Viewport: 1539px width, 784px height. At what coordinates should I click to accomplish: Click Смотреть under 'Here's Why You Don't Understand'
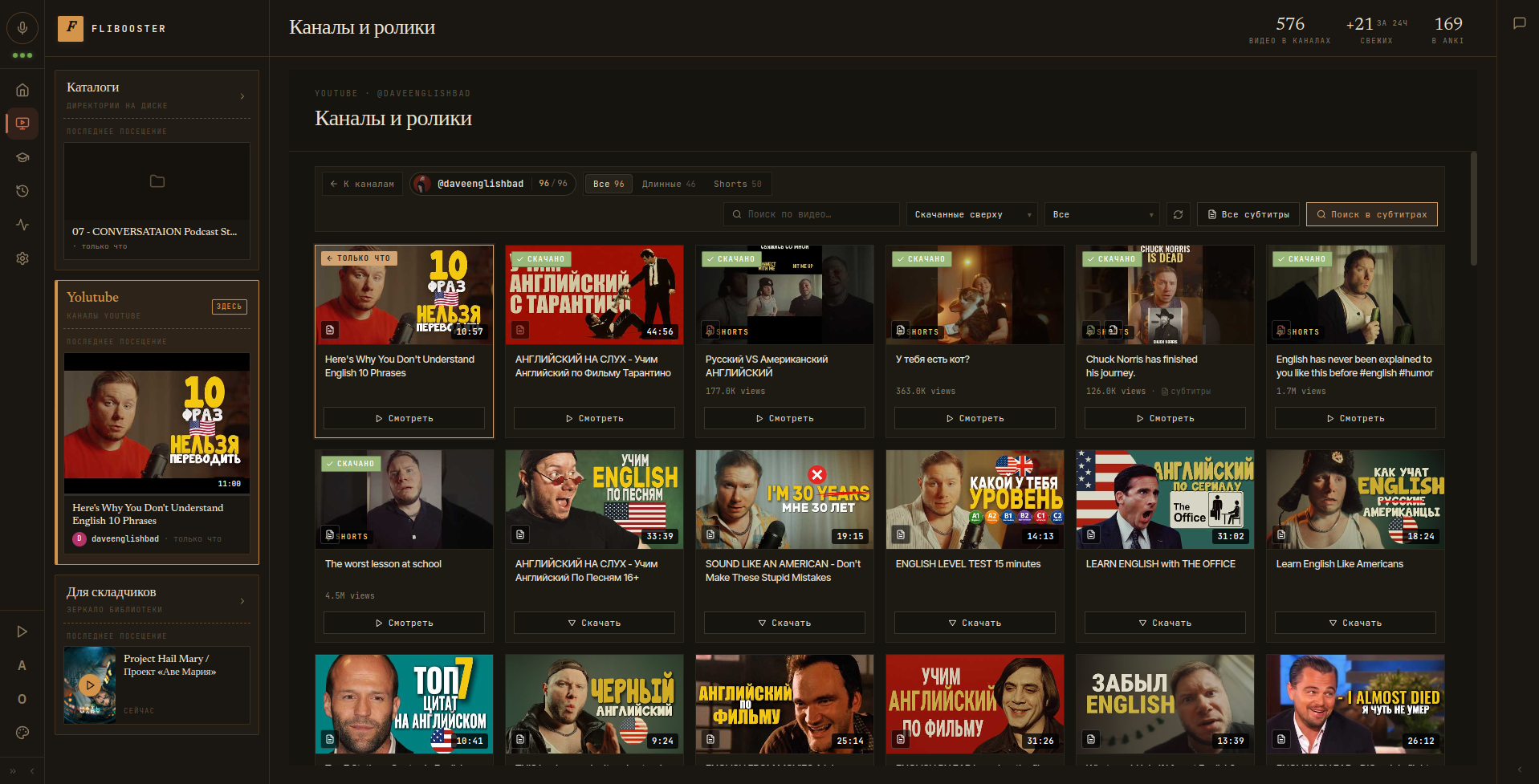tap(404, 418)
